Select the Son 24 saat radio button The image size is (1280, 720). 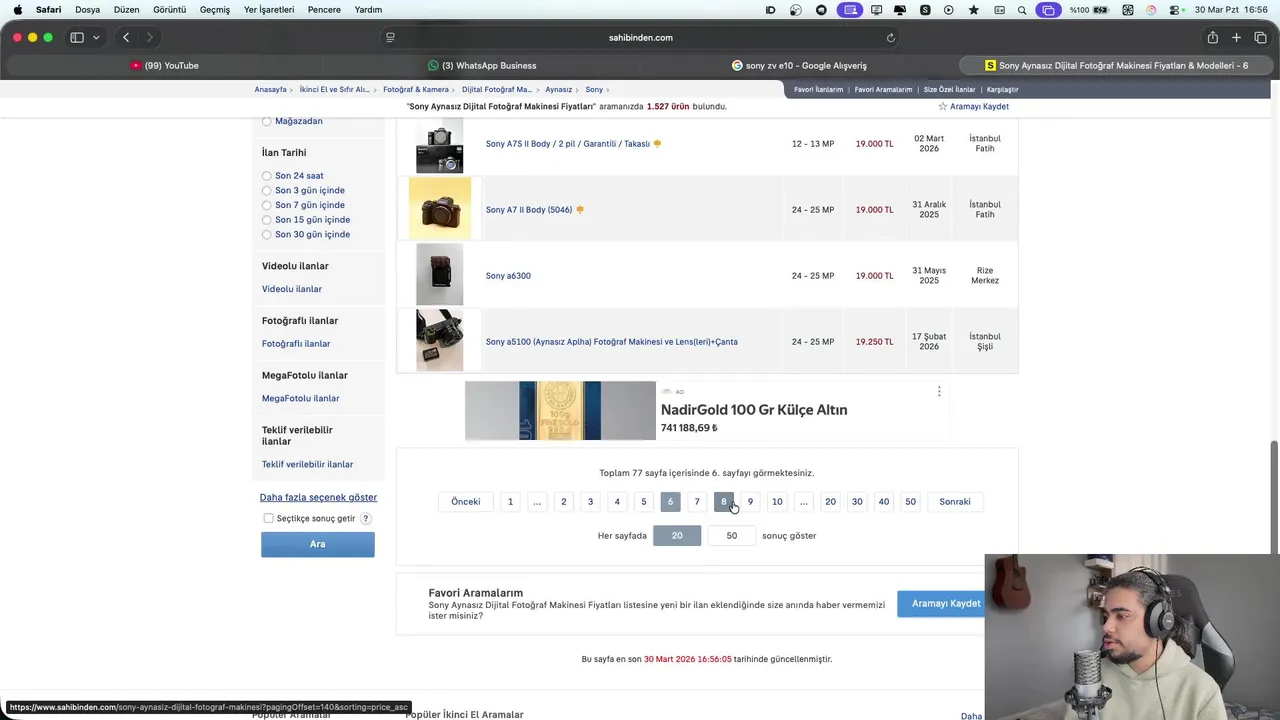pyautogui.click(x=267, y=176)
